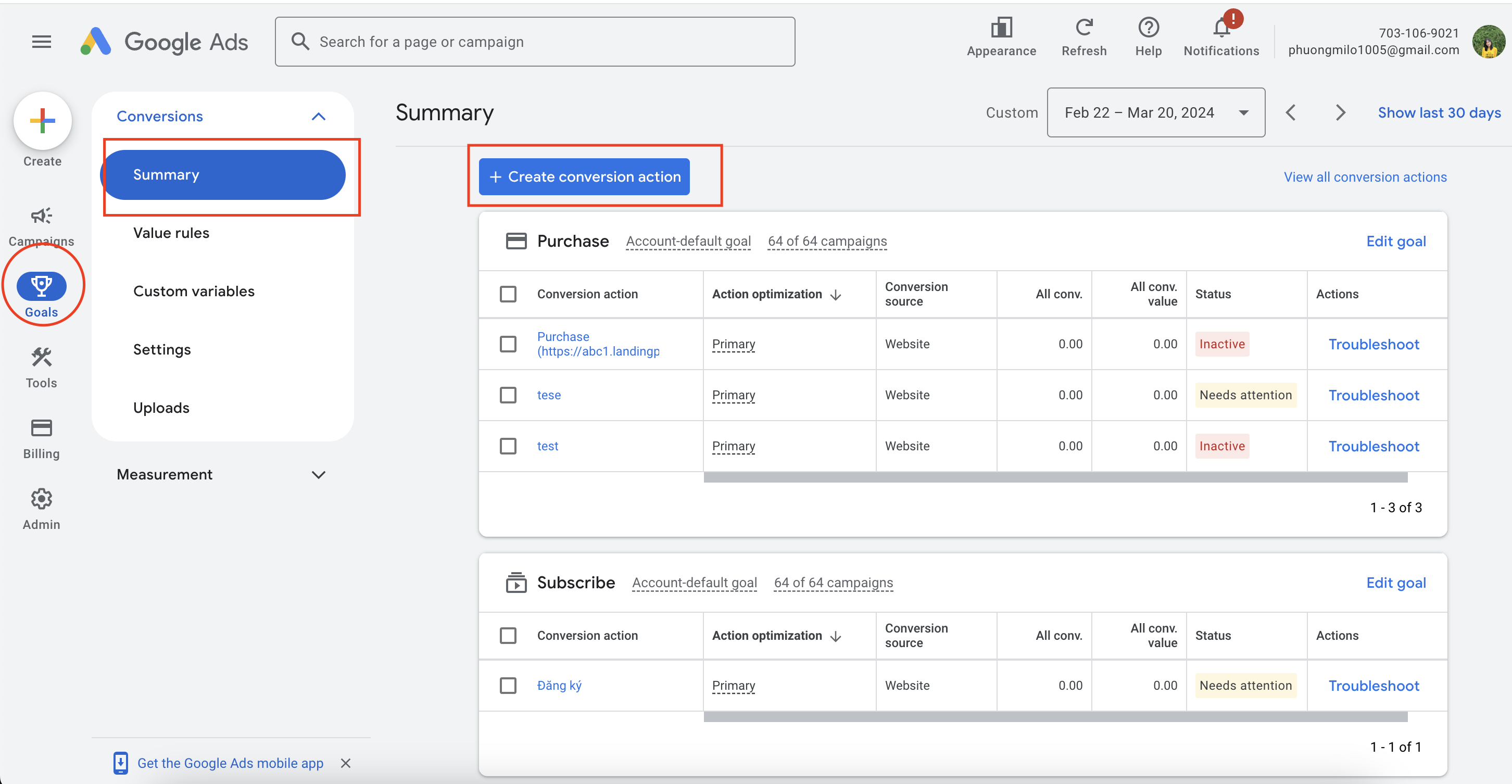The image size is (1512, 784).
Task: Open the Tools sidebar icon
Action: [x=41, y=357]
